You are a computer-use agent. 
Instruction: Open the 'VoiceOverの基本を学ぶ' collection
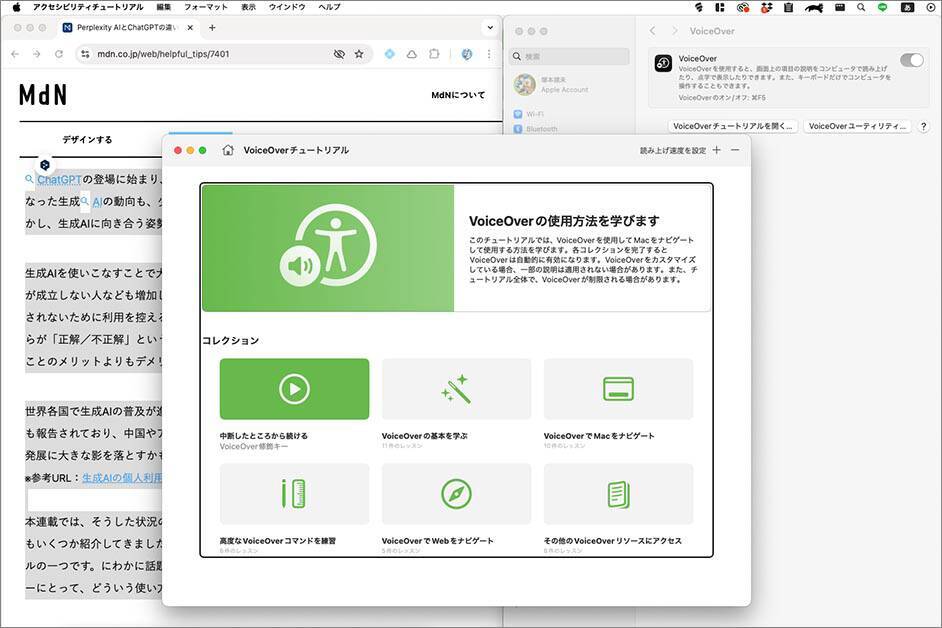[x=456, y=389]
